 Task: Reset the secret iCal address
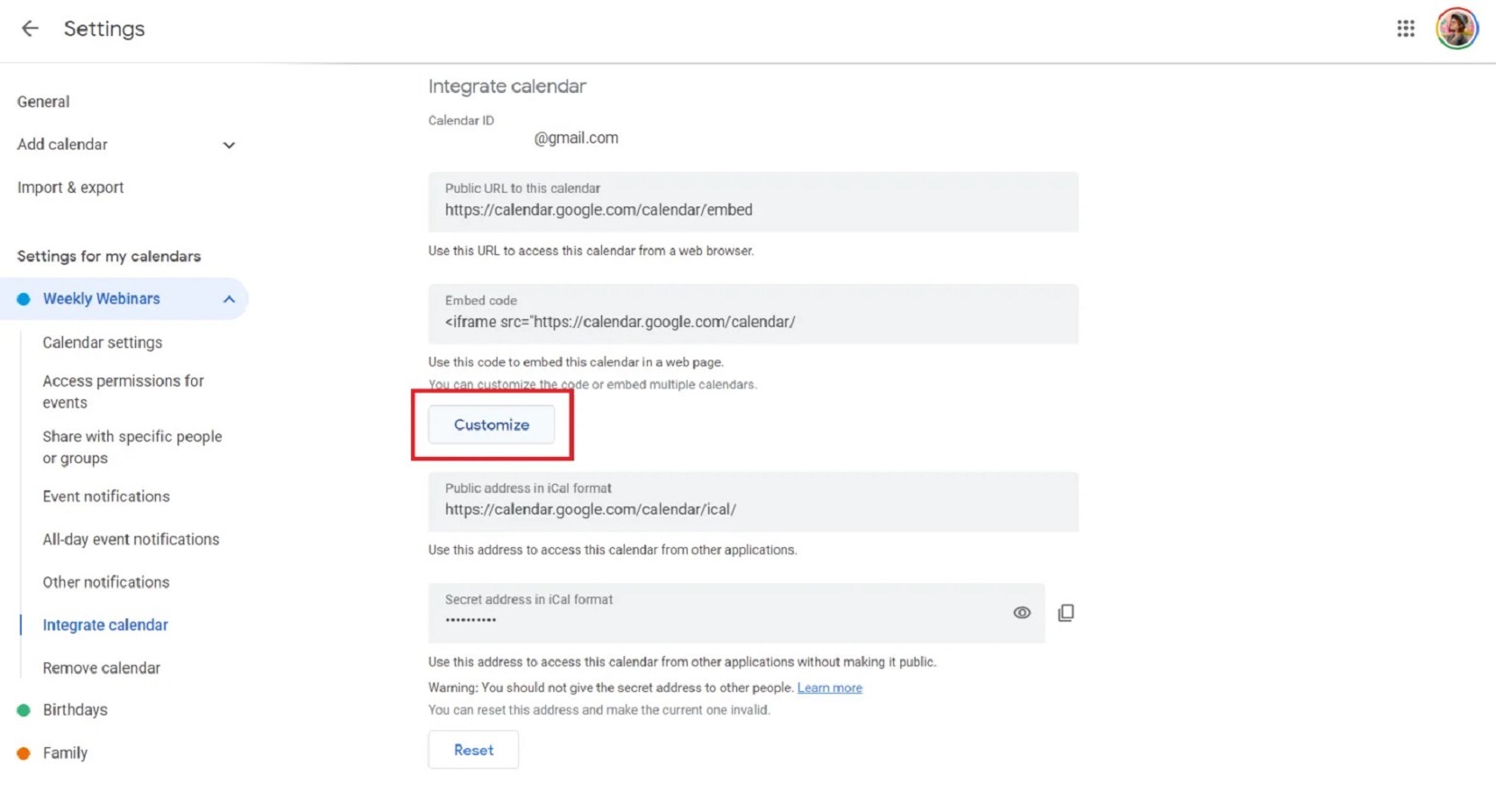coord(472,749)
